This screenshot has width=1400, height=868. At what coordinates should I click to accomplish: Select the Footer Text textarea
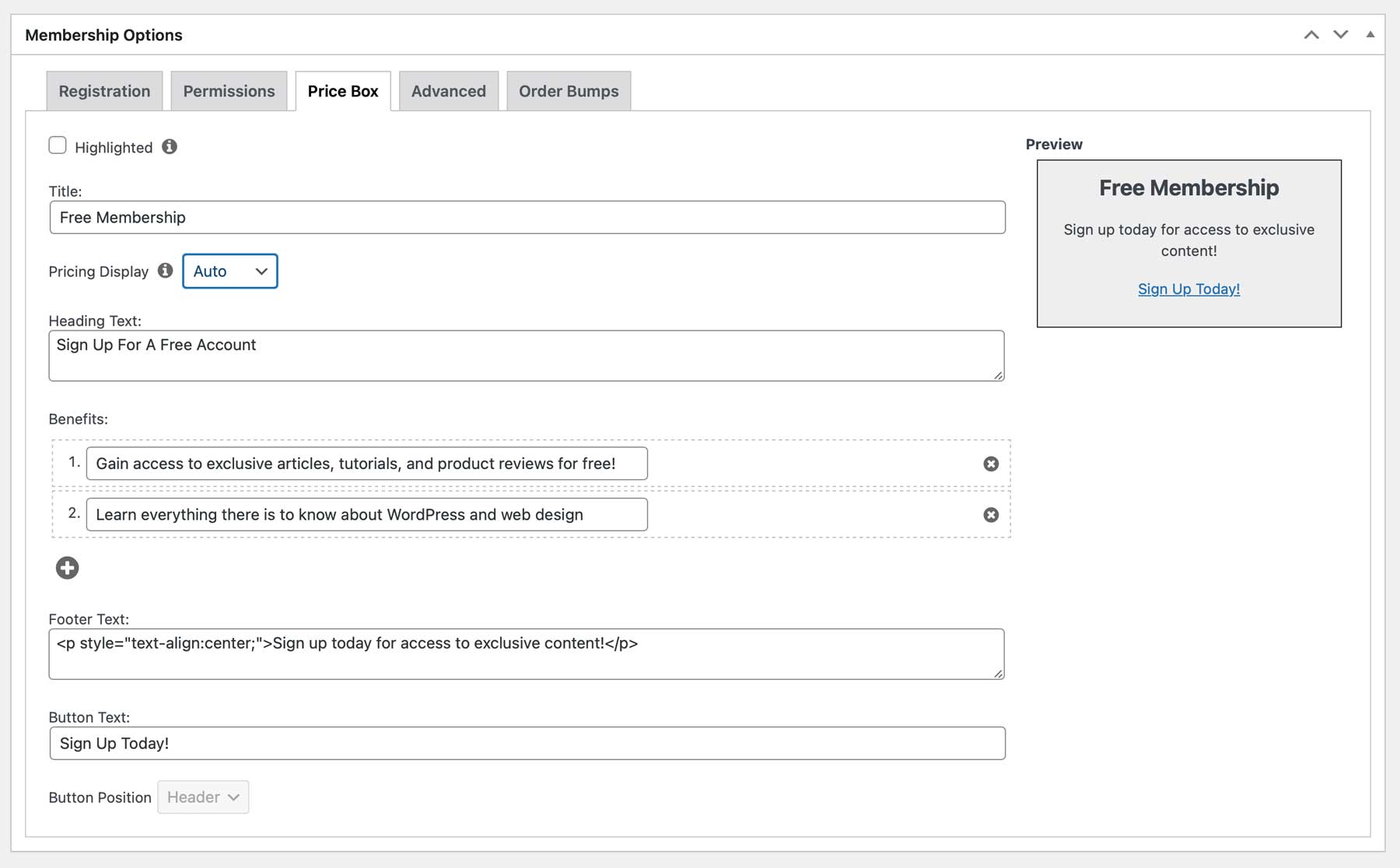tap(527, 652)
